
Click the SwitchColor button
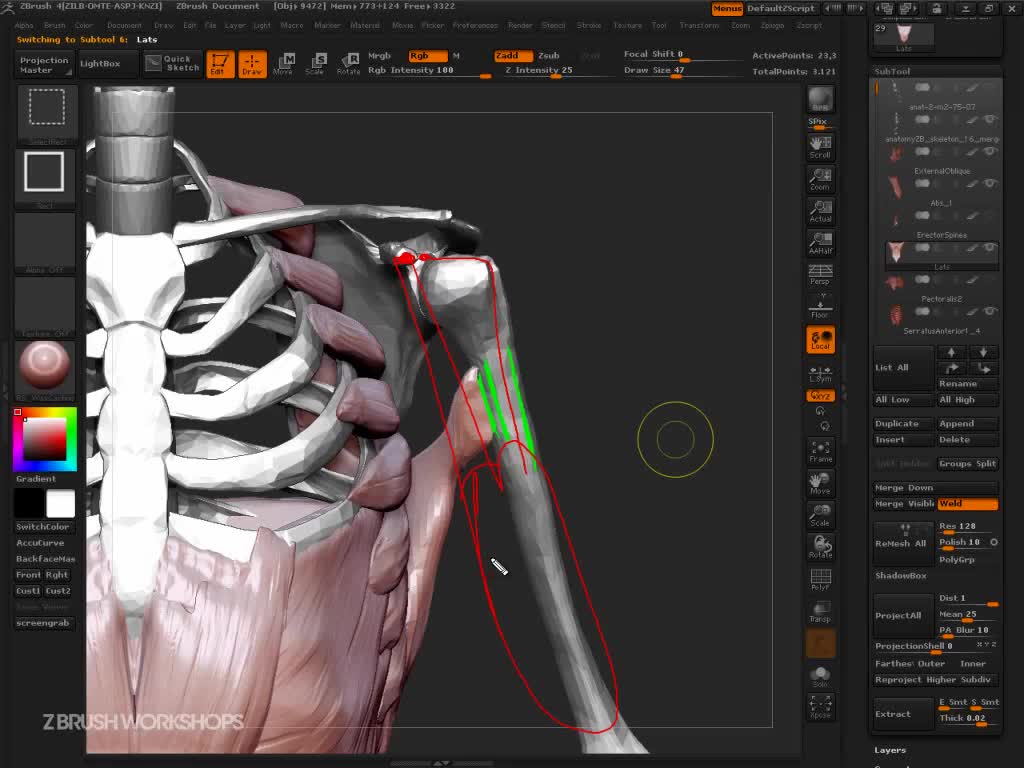[x=44, y=526]
